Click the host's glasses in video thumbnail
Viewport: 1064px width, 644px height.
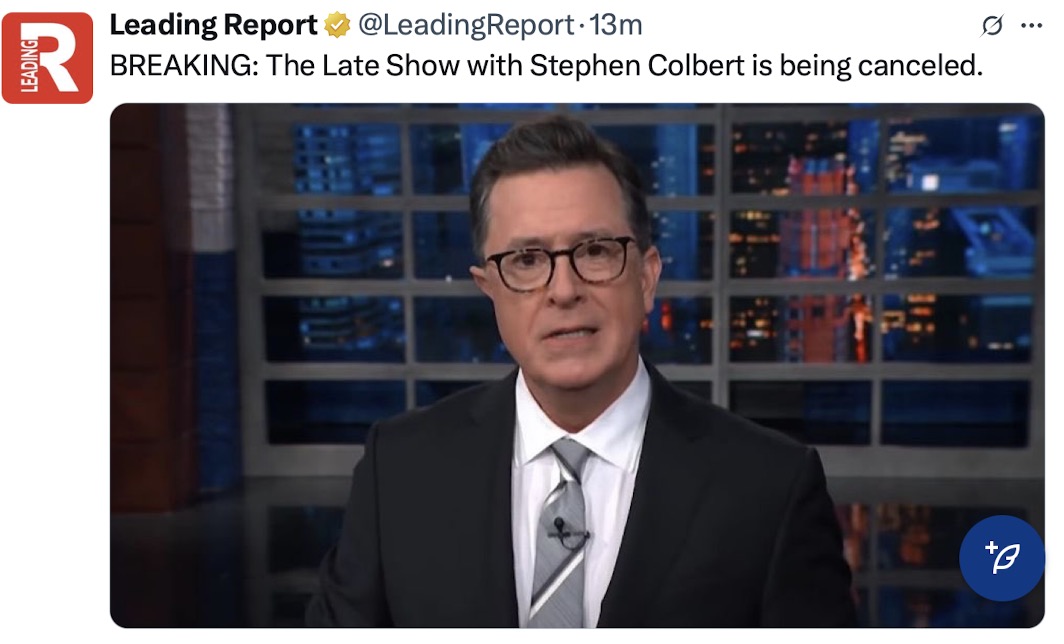(x=560, y=264)
